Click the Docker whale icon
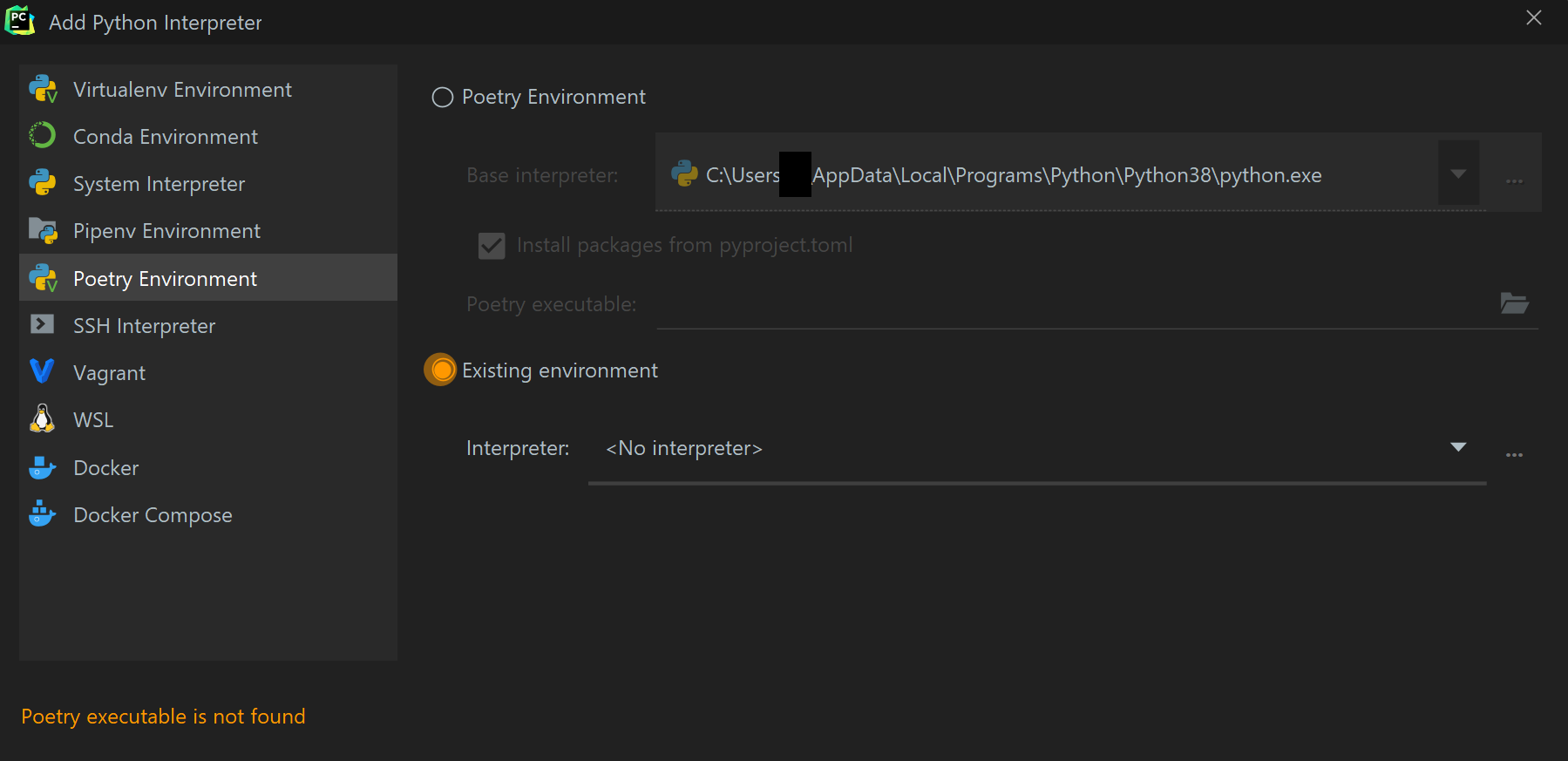This screenshot has height=761, width=1568. (42, 467)
